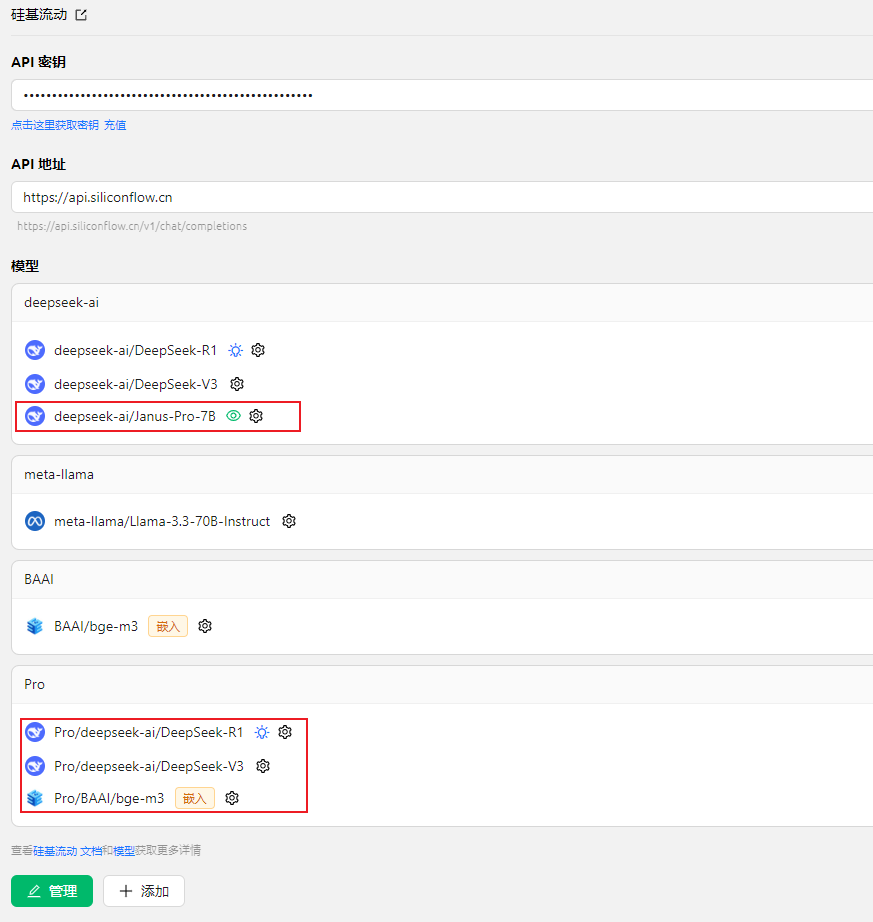Image resolution: width=873 pixels, height=922 pixels.
Task: Click the full completions URL hint text
Action: pyautogui.click(x=132, y=226)
